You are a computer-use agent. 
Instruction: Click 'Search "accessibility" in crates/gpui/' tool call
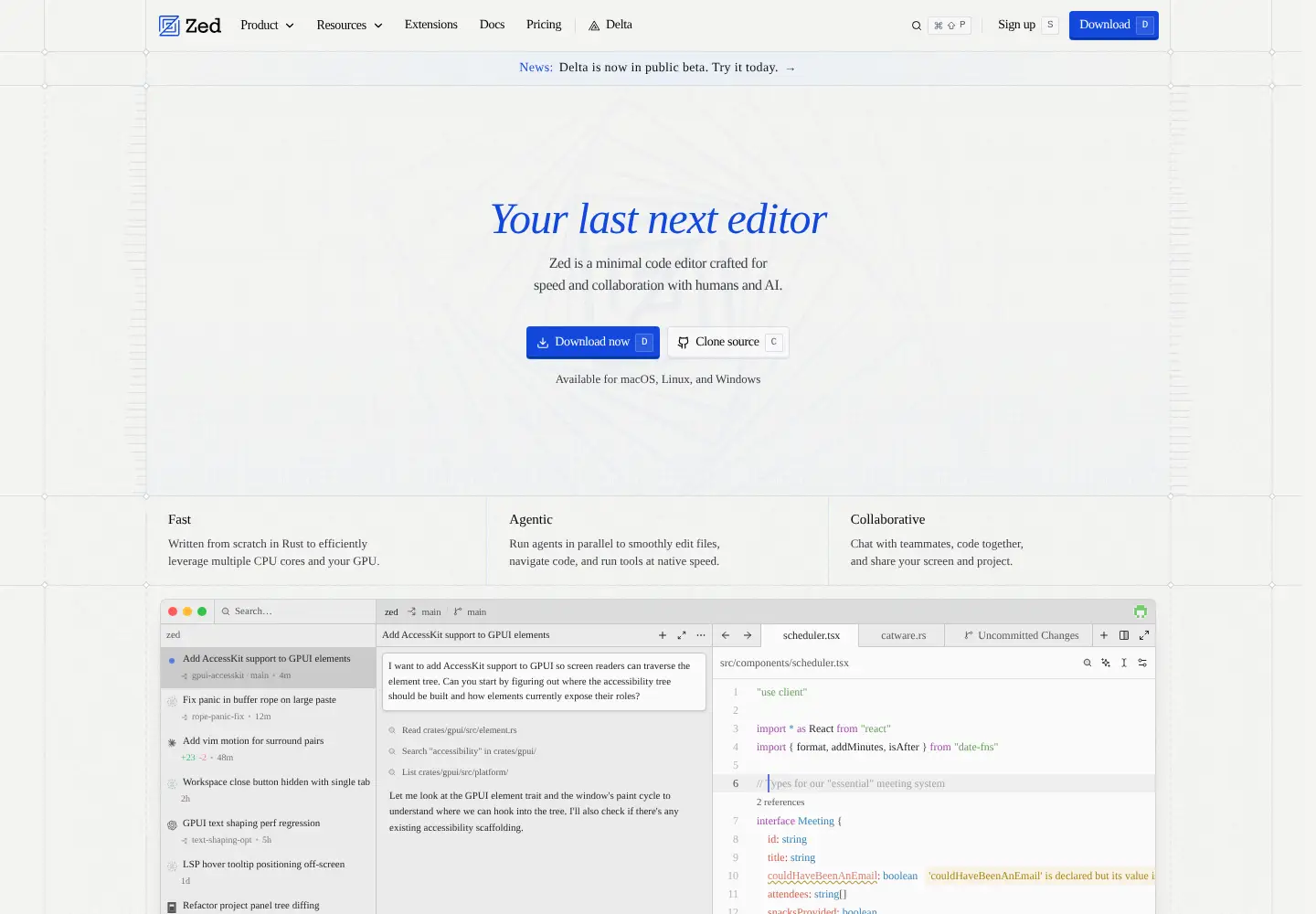tap(462, 751)
